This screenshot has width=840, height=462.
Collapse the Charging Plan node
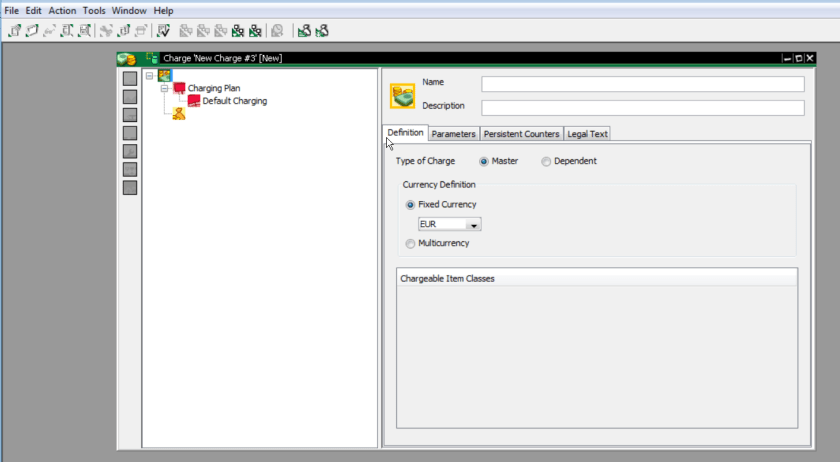coord(164,88)
